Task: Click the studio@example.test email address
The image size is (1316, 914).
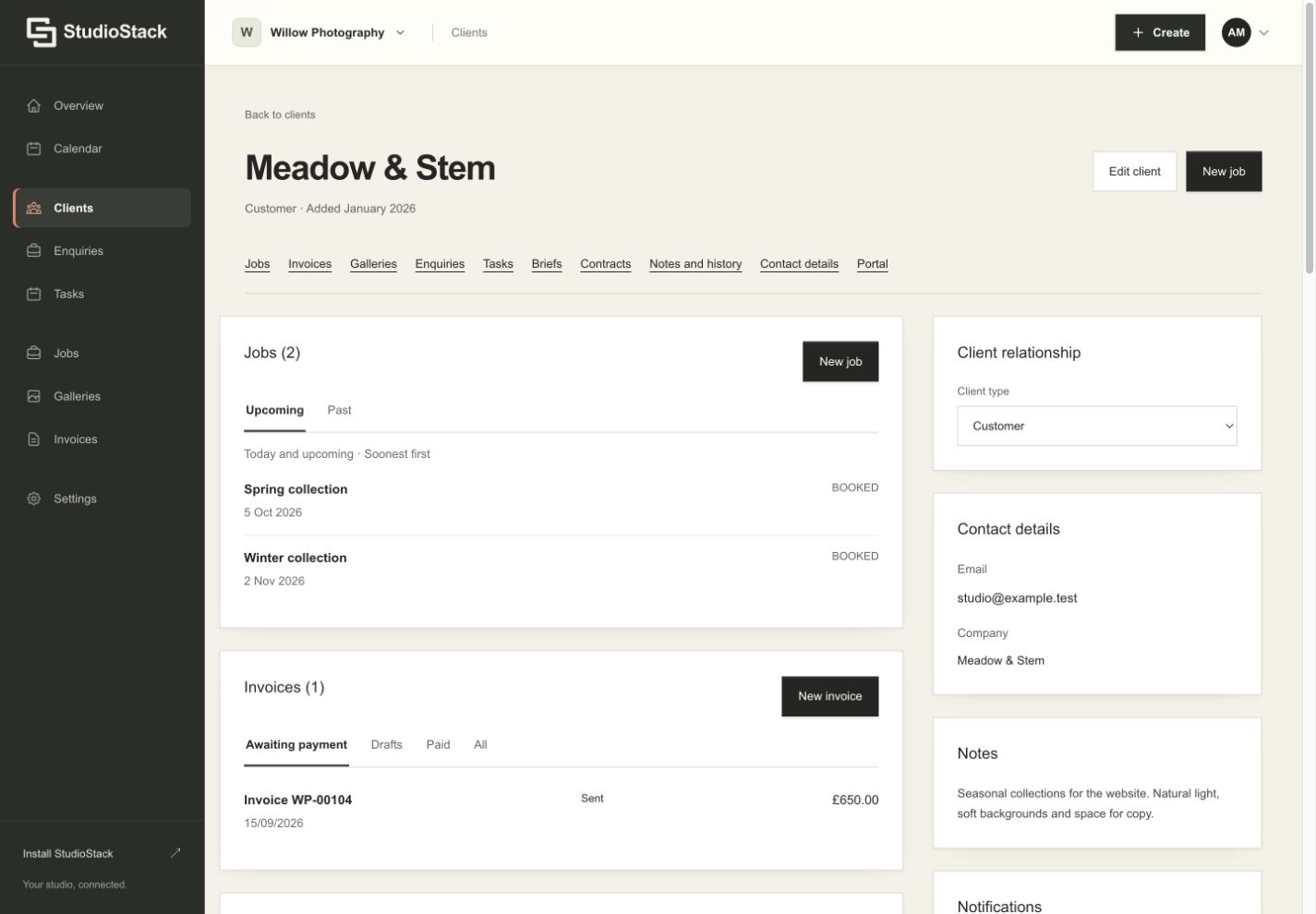Action: click(1018, 598)
